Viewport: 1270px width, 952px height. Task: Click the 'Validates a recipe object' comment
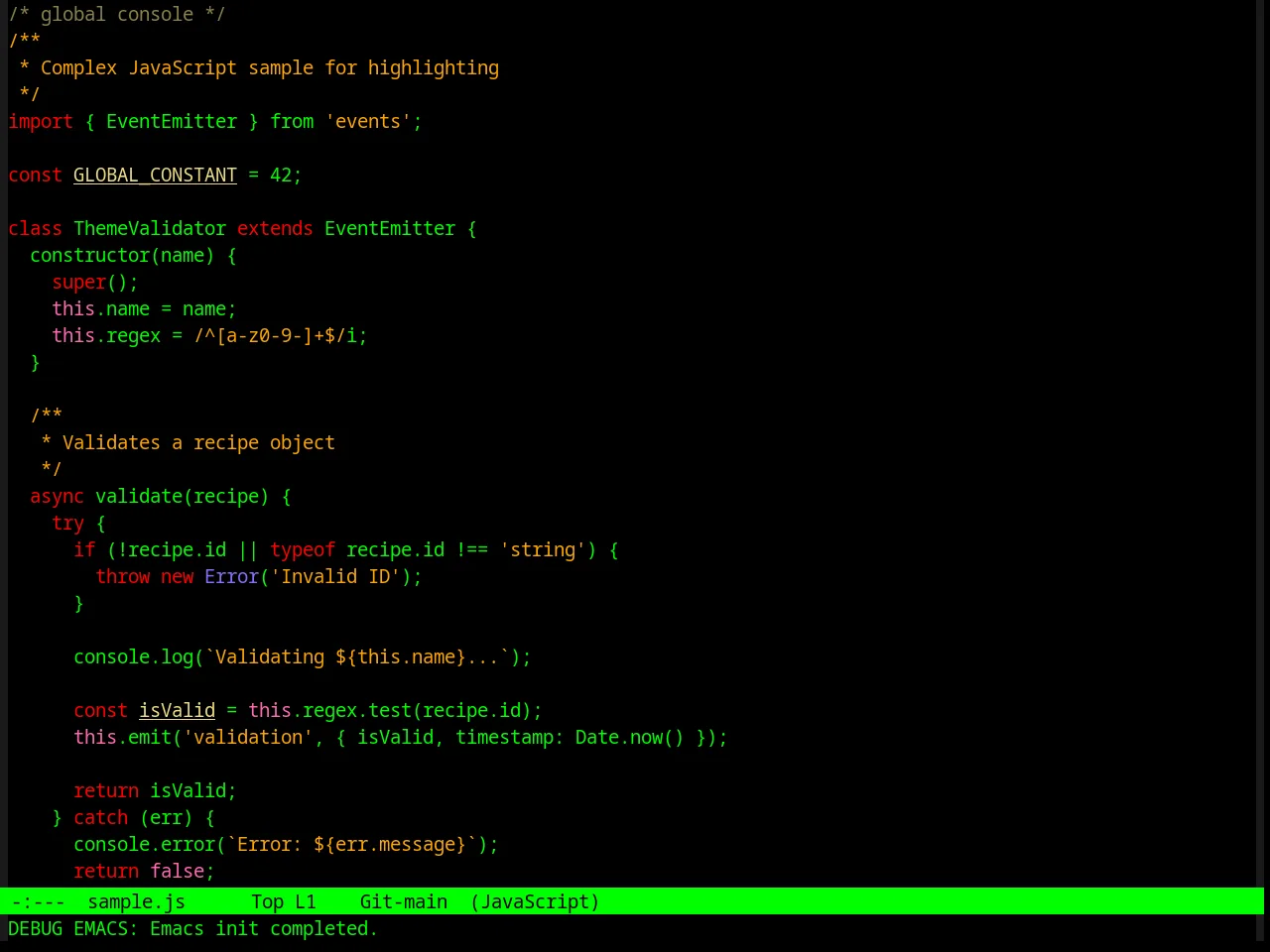tap(198, 442)
